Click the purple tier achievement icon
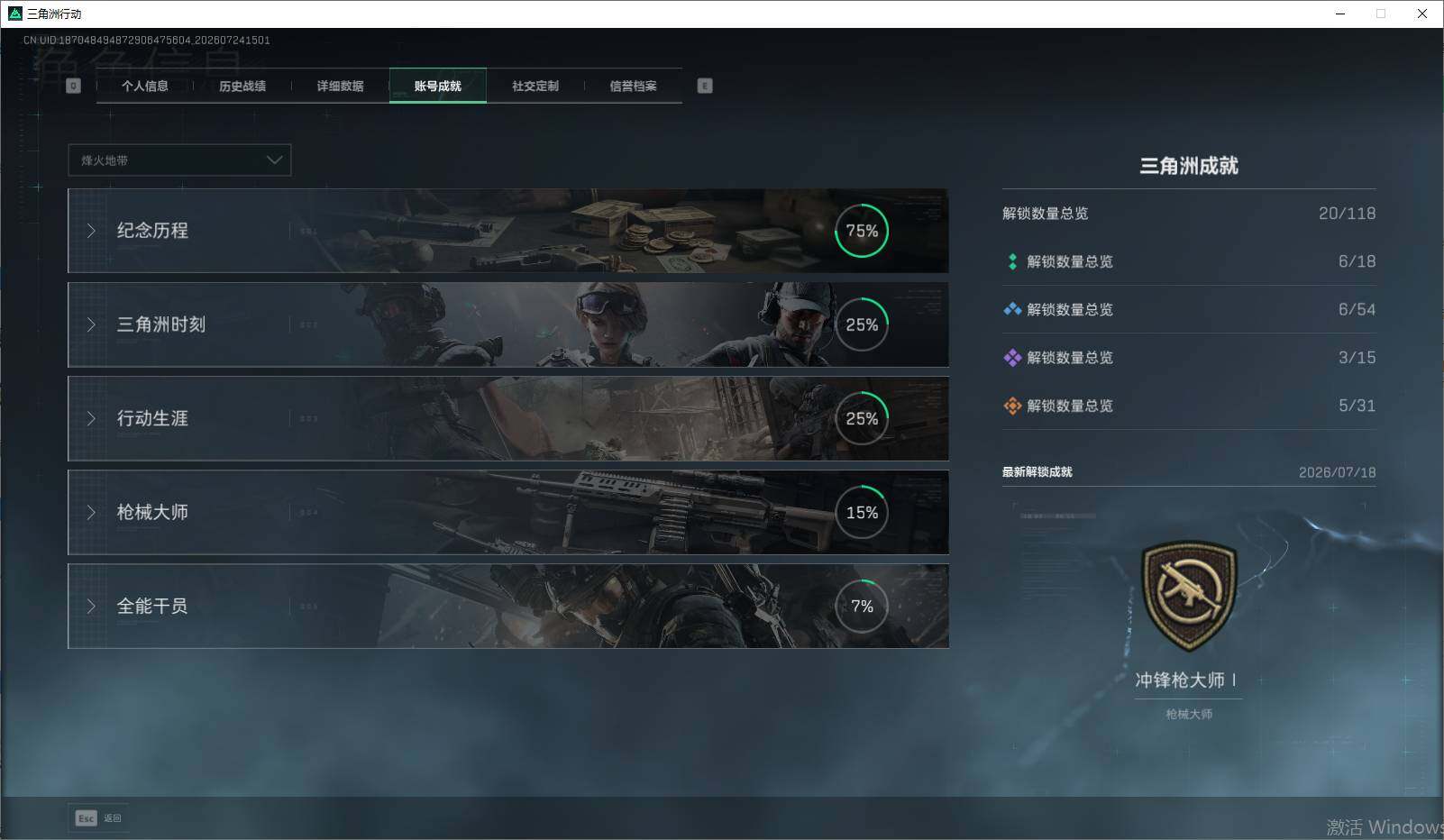 tap(1012, 358)
